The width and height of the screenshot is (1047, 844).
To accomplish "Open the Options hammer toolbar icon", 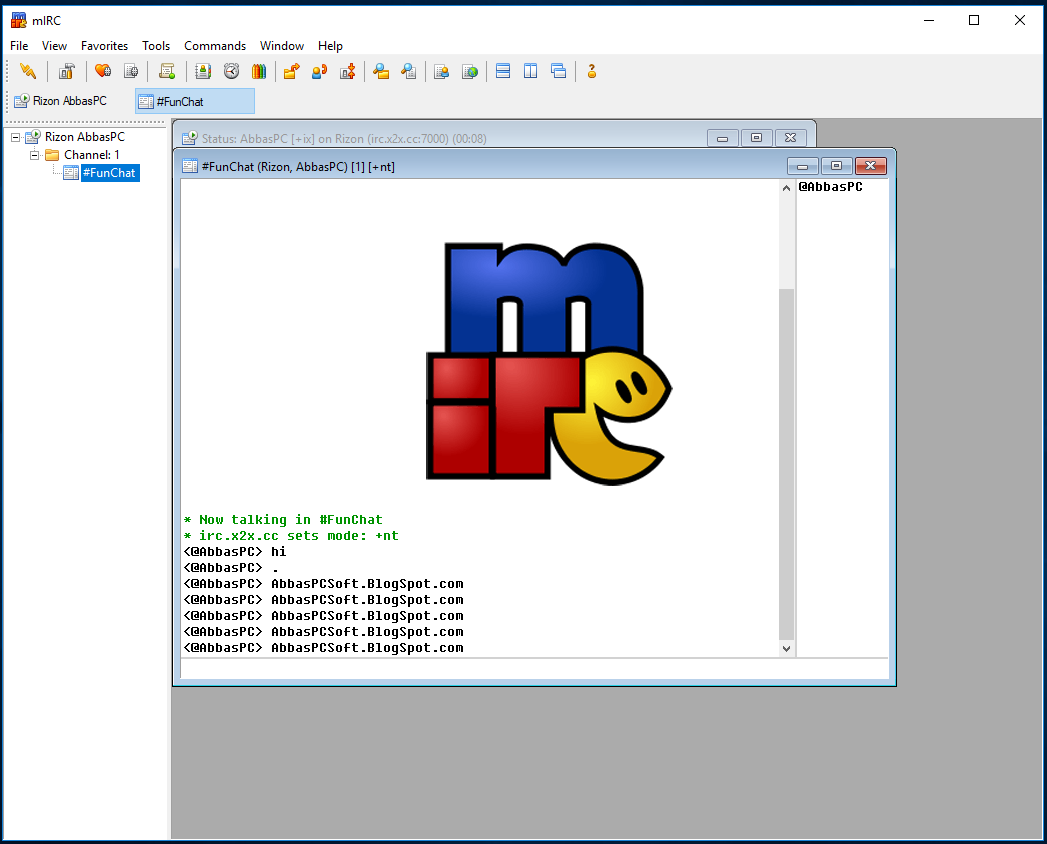I will click(67, 71).
